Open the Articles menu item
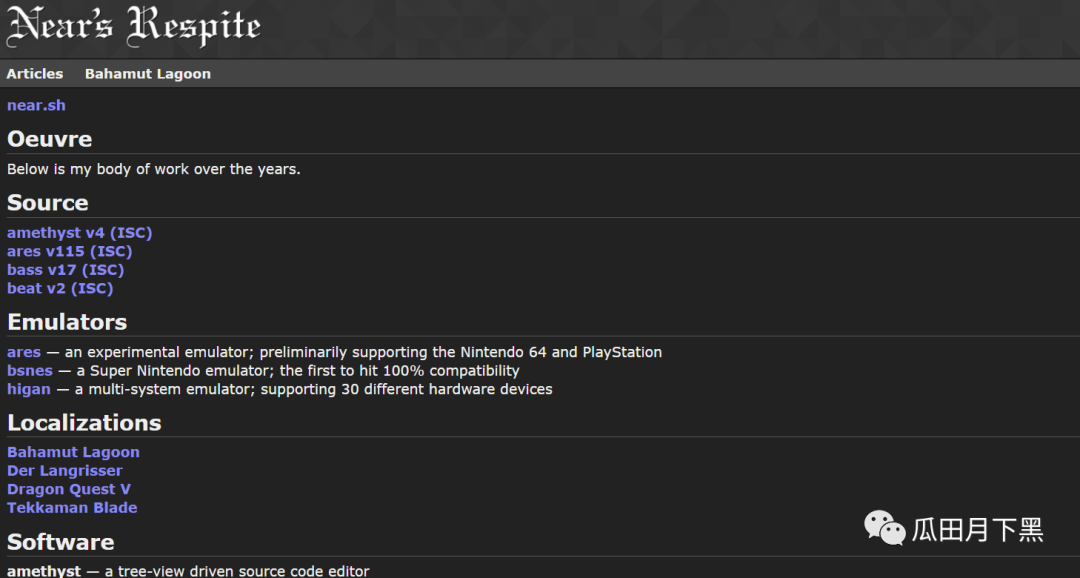 (34, 74)
